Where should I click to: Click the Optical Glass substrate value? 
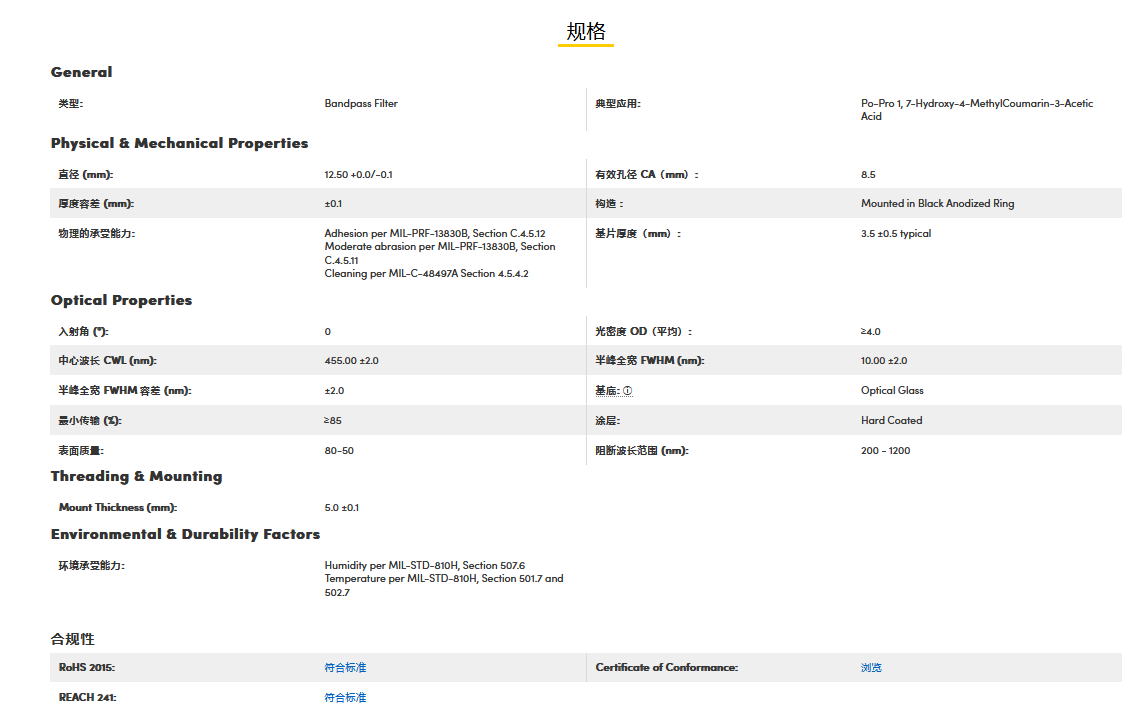892,390
